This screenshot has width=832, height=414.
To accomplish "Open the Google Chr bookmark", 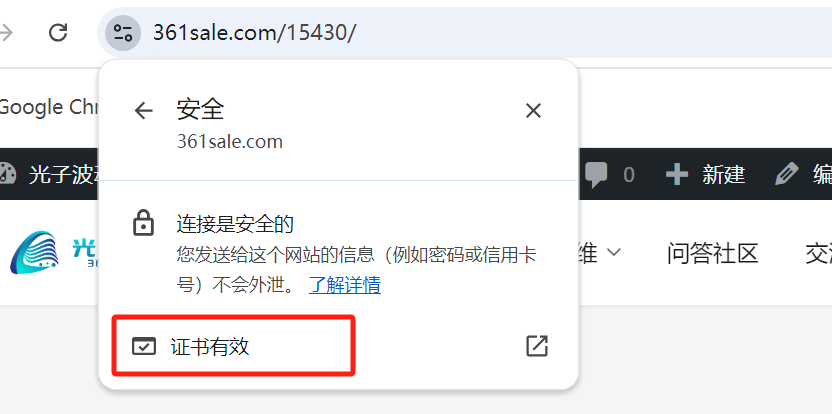I will 49,107.
